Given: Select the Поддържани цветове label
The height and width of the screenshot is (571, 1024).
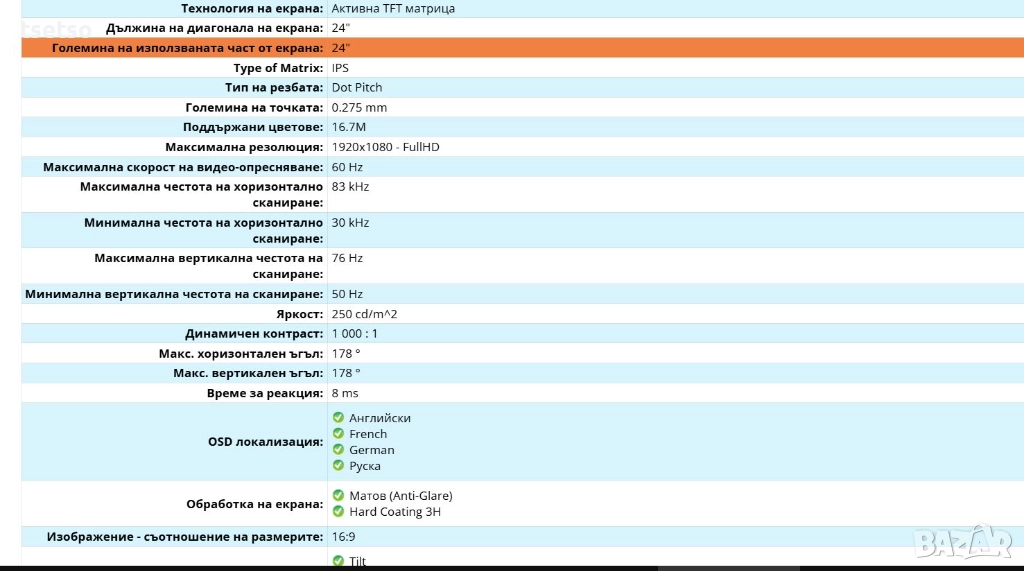Looking at the screenshot, I should point(254,127).
